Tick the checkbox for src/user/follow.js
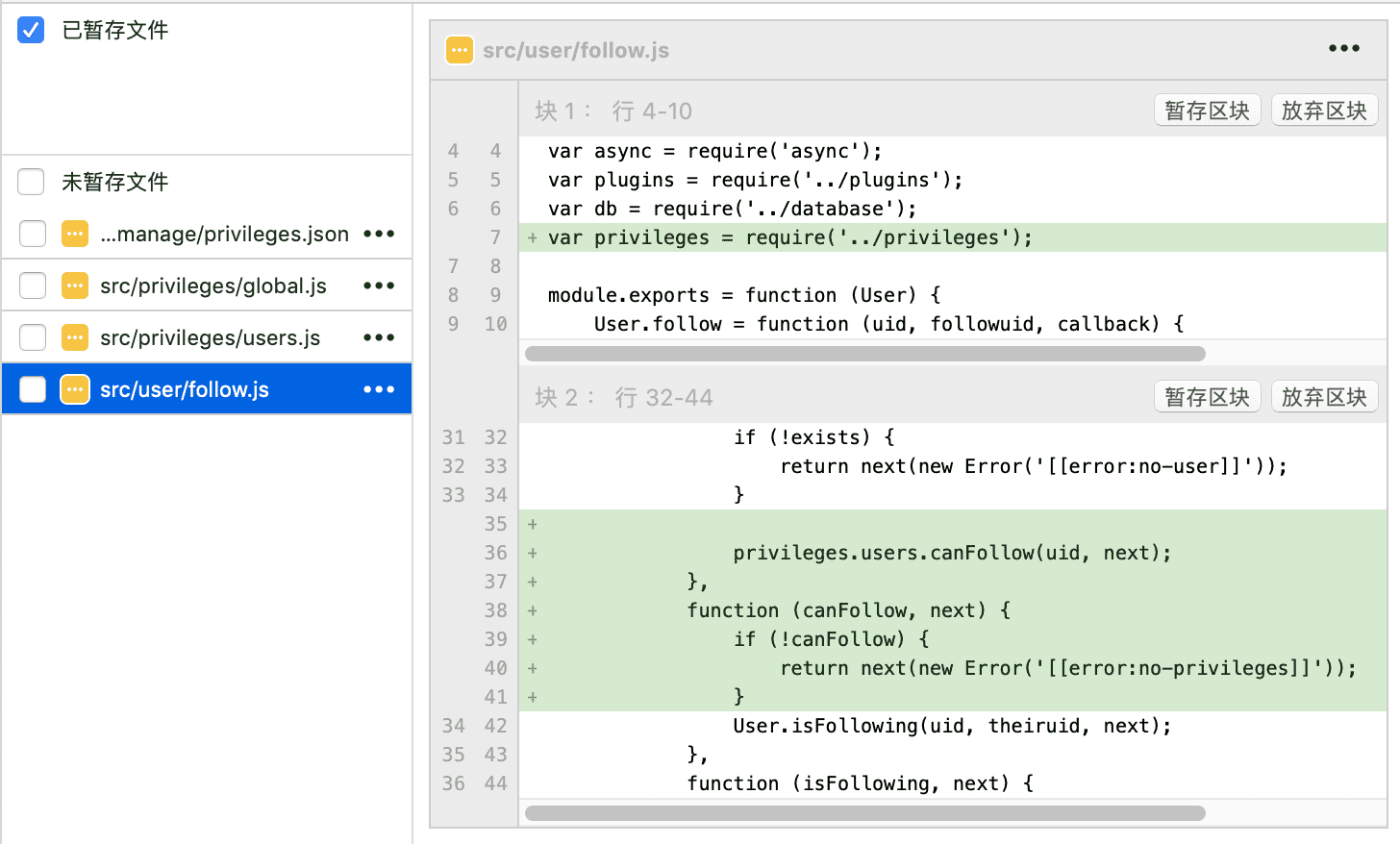 click(33, 389)
